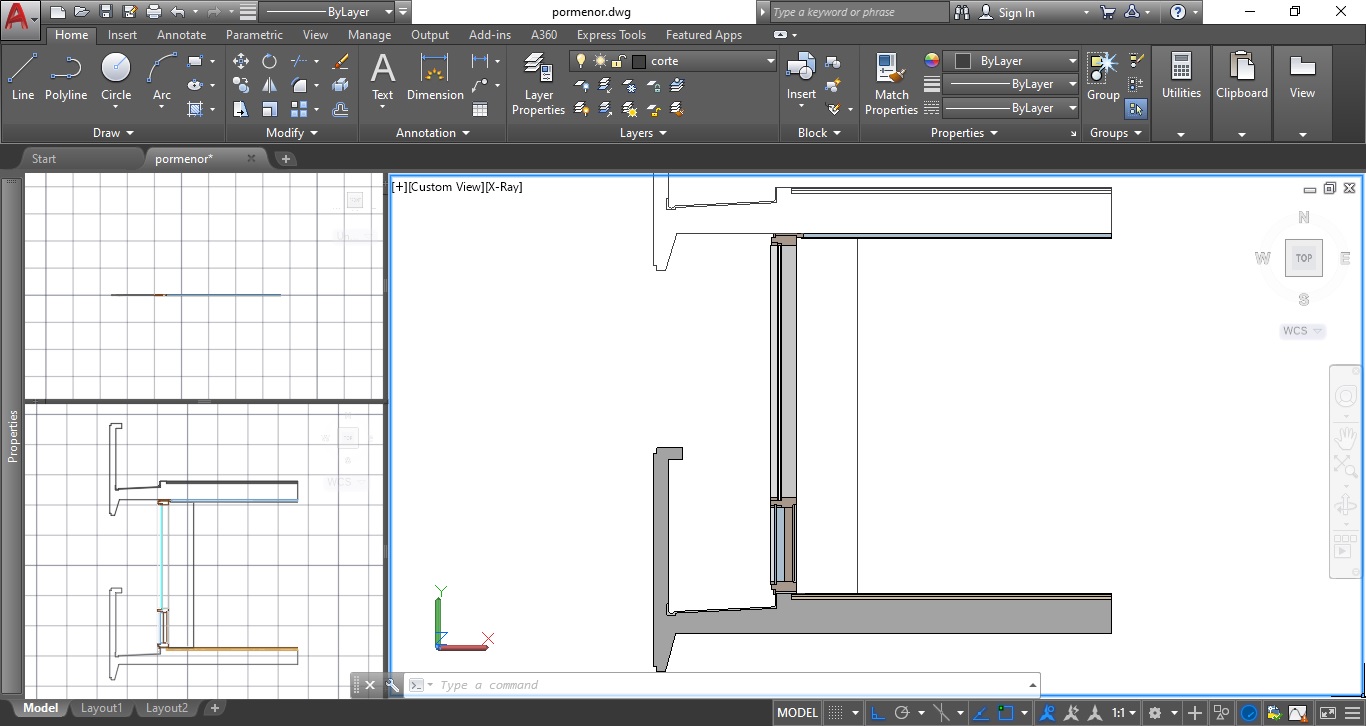Toggle Polar tracking in status bar
Viewport: 1366px width, 726px height.
[902, 713]
